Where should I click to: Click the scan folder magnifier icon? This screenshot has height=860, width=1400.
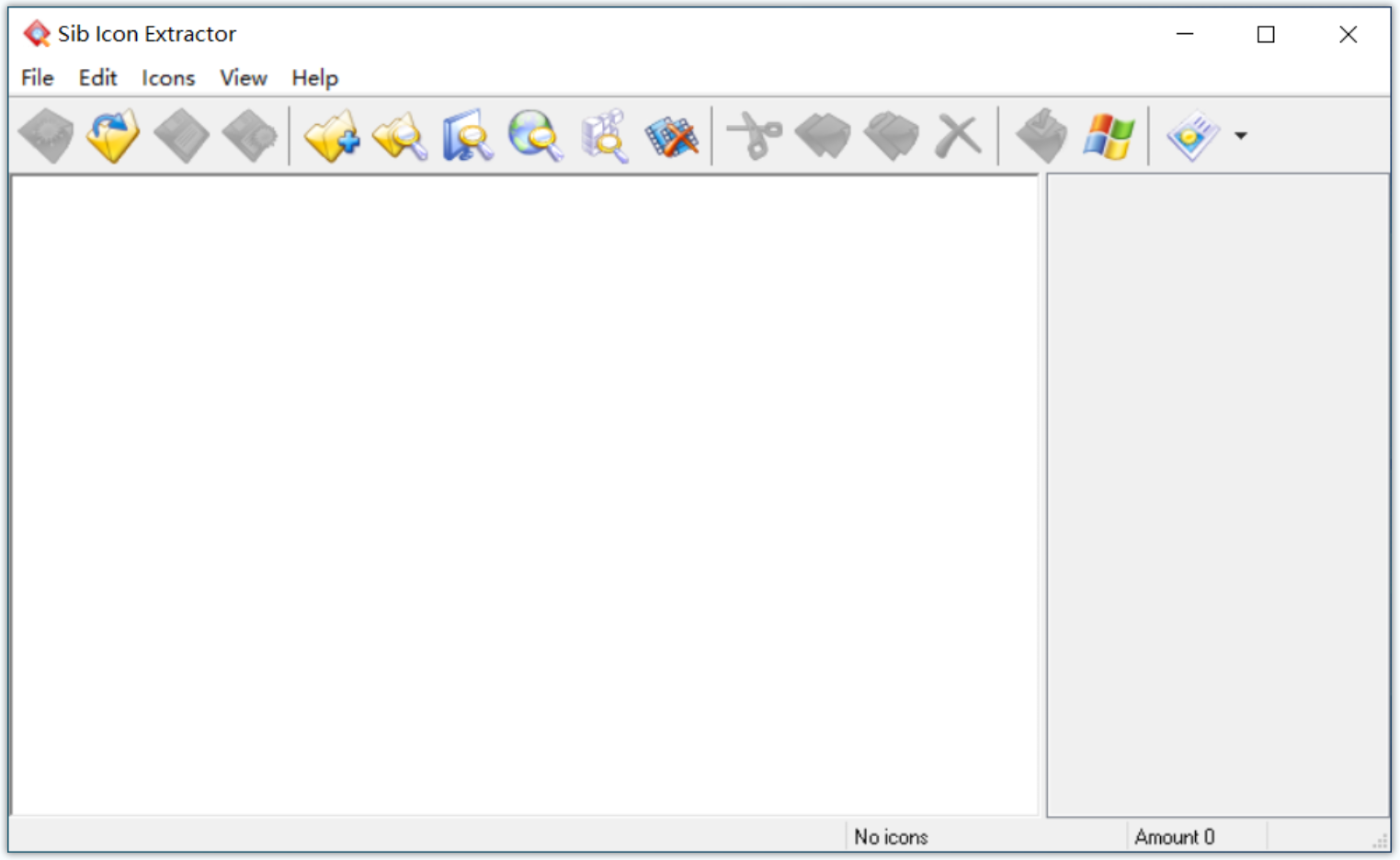tap(400, 136)
